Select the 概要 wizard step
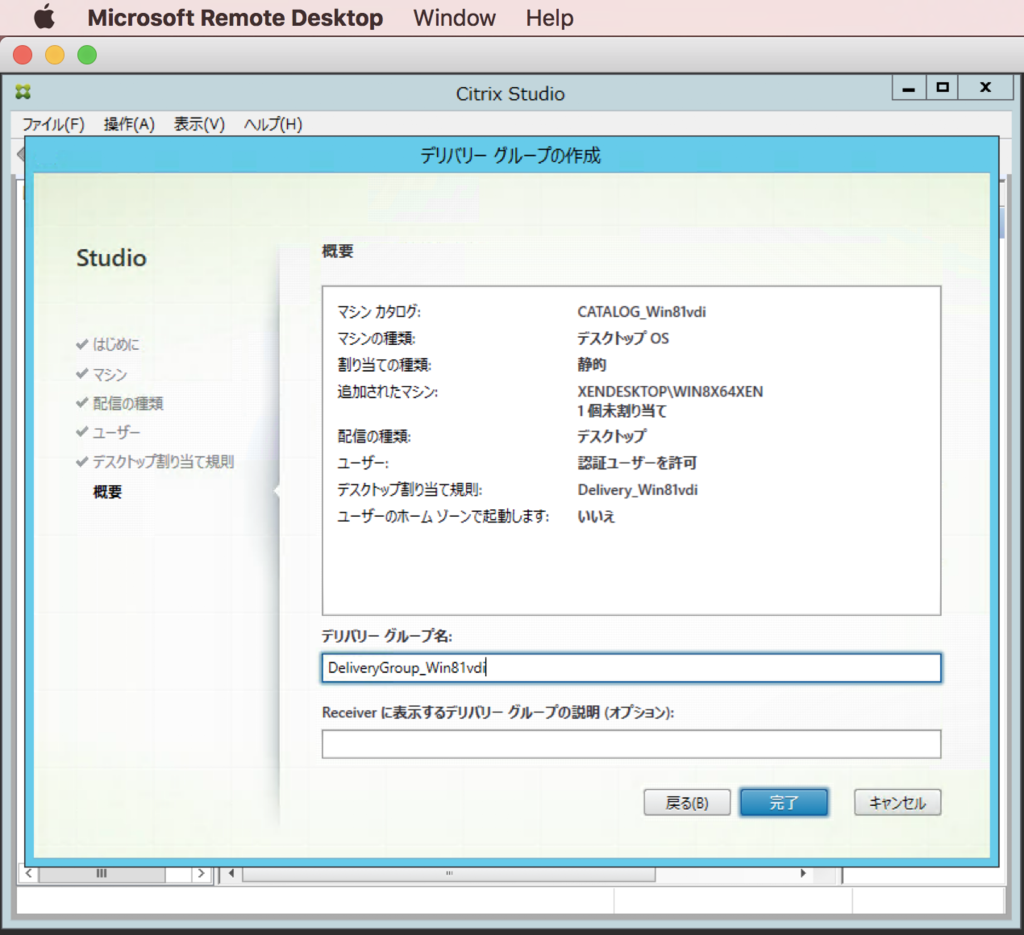The width and height of the screenshot is (1024, 935). 107,492
